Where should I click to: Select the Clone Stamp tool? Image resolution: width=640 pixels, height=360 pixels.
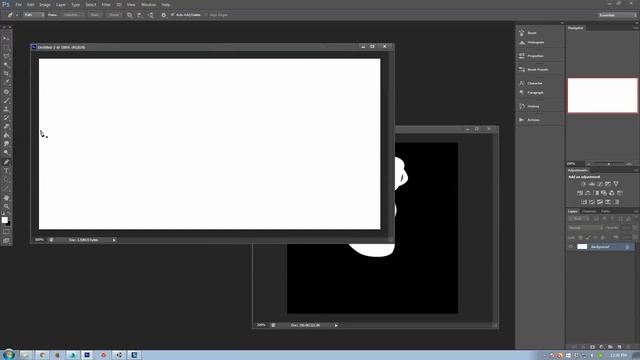(x=6, y=109)
